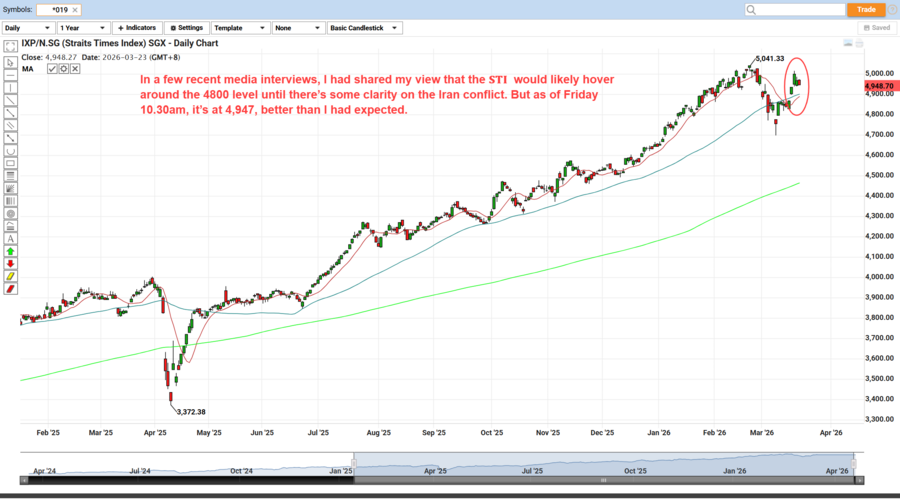Select the red eraser tool
The height and width of the screenshot is (499, 900).
click(x=10, y=288)
